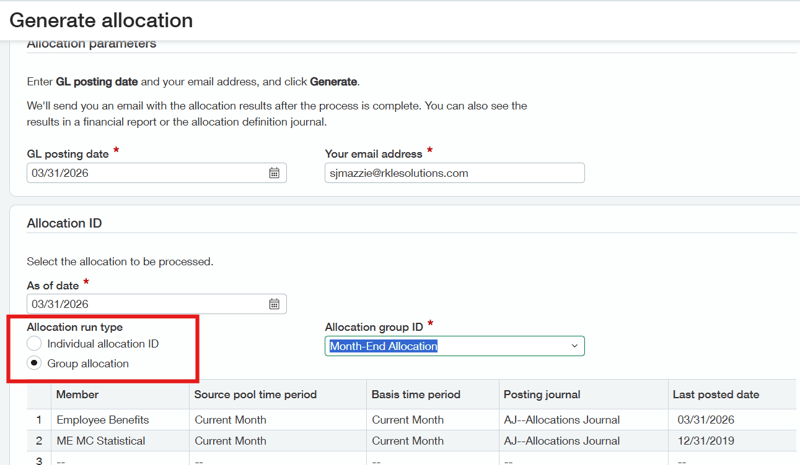Open the As of date calendar picker

click(x=274, y=304)
